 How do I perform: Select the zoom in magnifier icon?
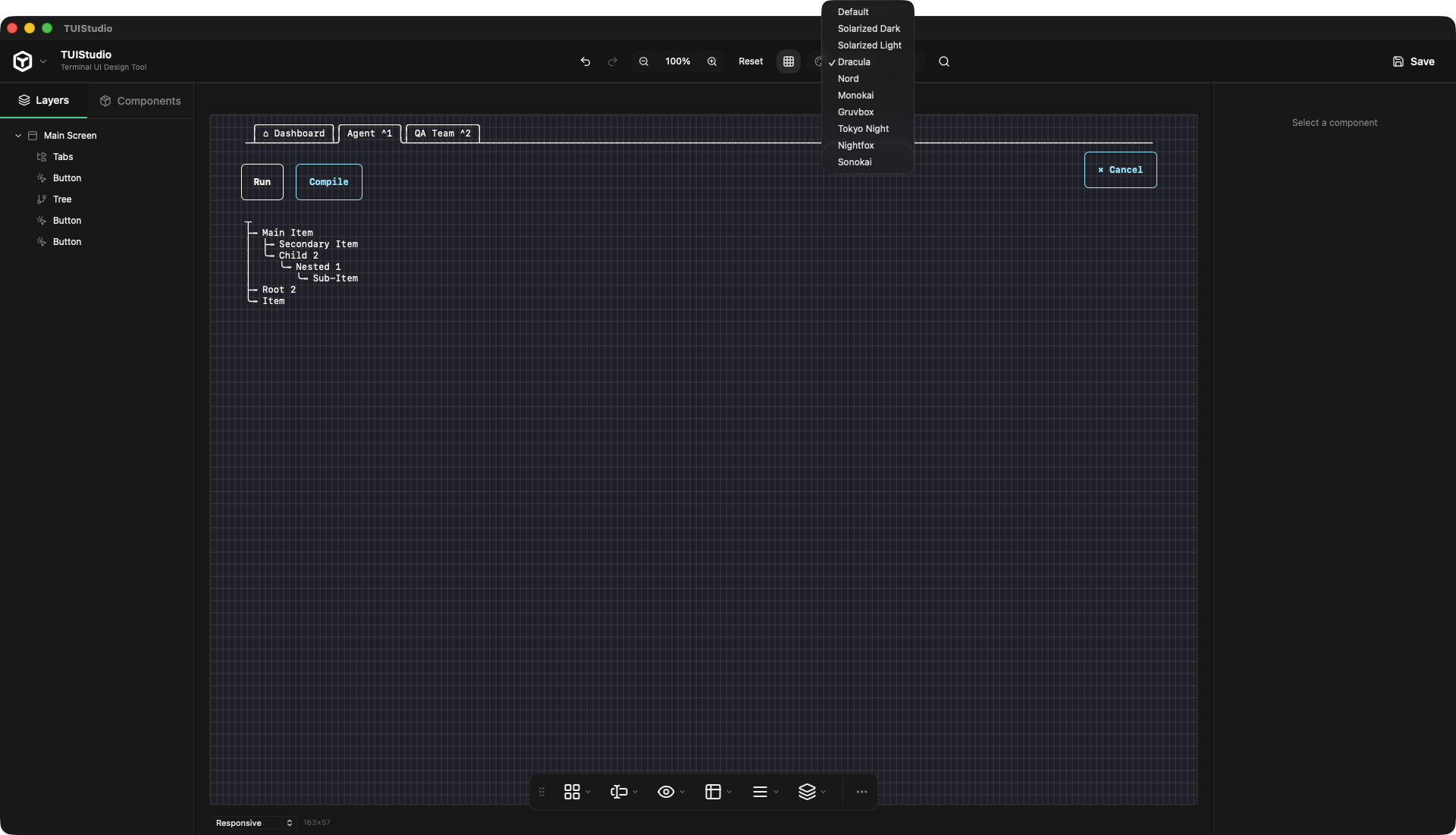click(712, 61)
